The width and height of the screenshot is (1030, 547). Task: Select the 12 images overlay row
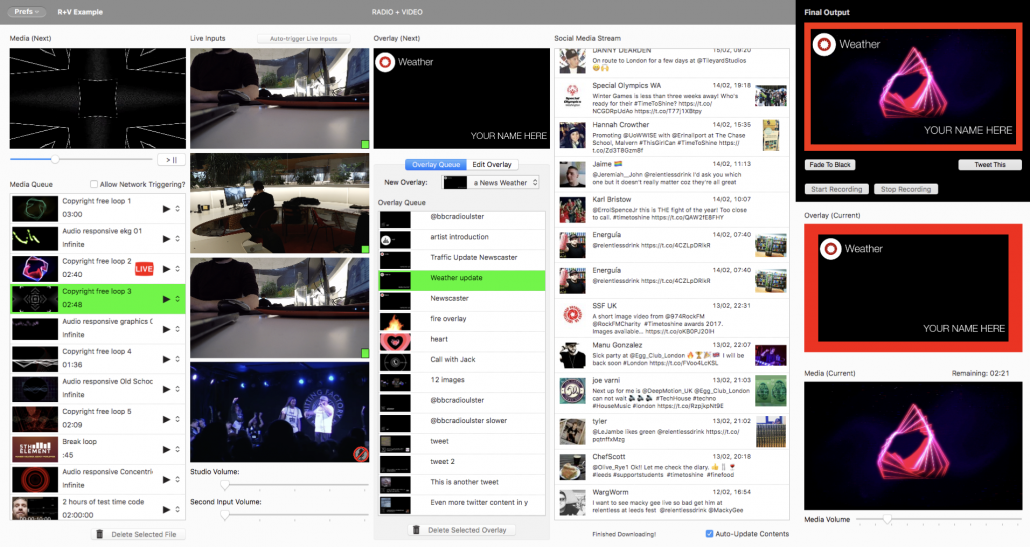pos(462,382)
